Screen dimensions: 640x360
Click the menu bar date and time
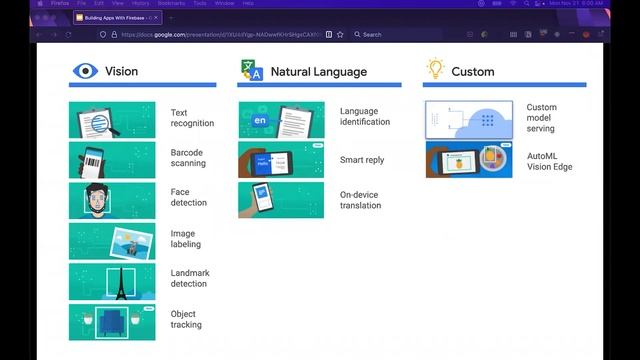[576, 3]
